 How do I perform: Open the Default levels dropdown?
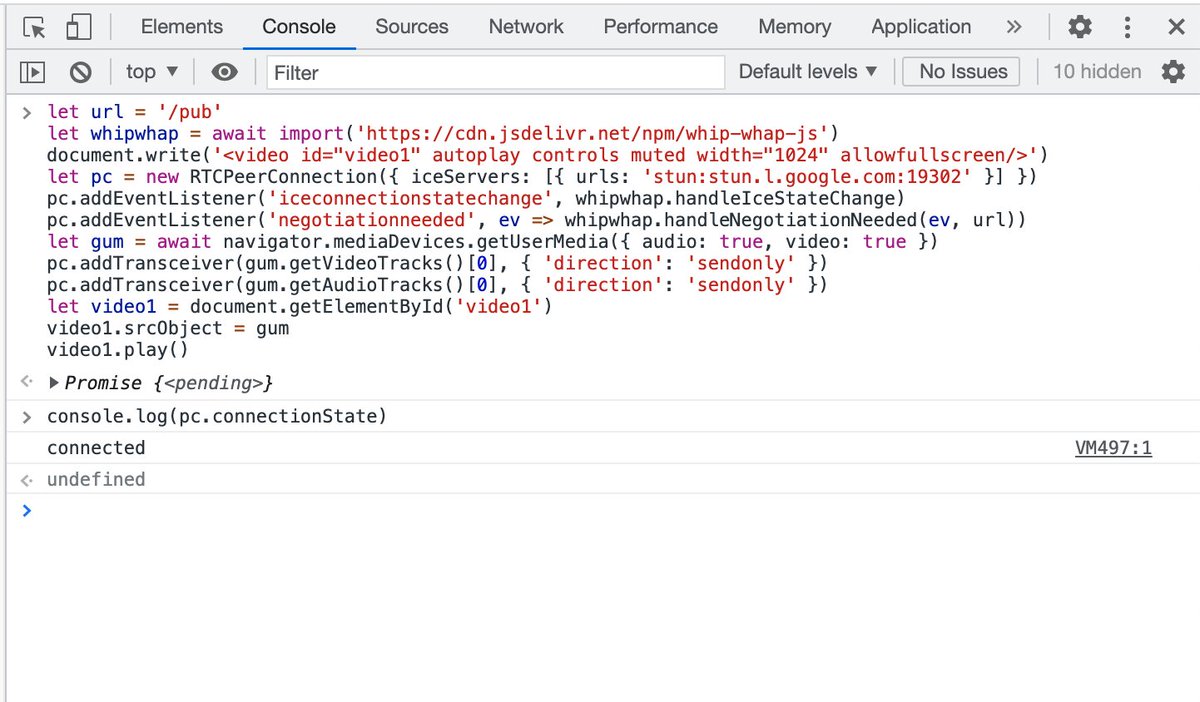coord(808,71)
